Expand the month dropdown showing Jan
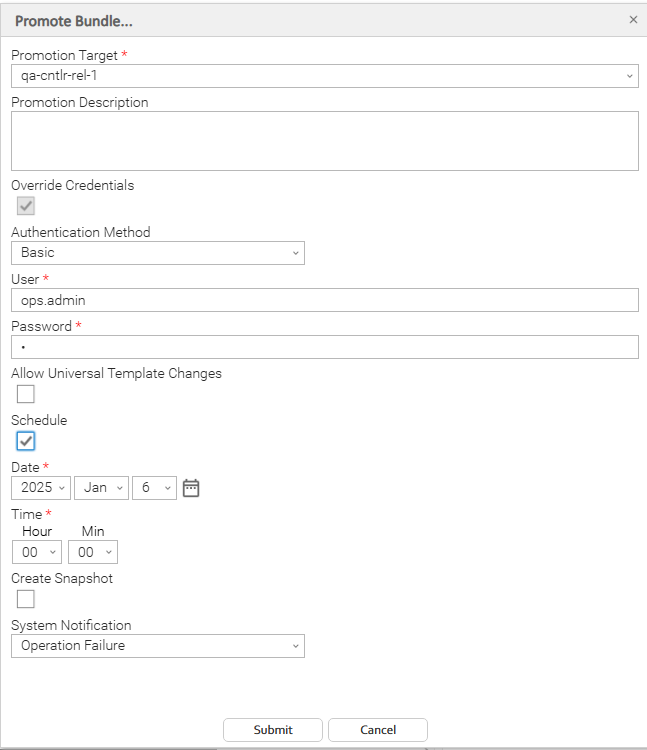 pos(101,488)
